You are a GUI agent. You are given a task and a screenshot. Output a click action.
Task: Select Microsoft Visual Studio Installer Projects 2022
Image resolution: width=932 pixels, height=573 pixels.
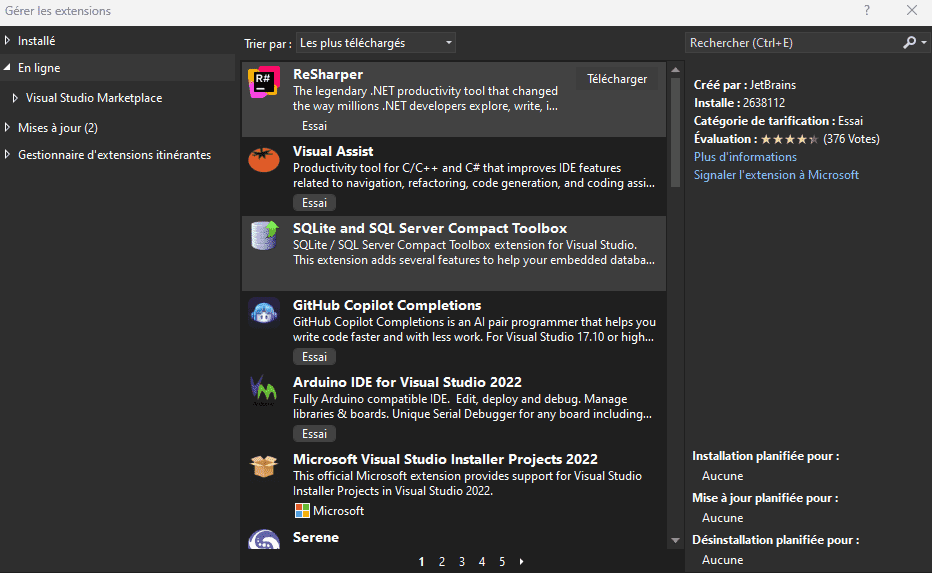tap(445, 459)
